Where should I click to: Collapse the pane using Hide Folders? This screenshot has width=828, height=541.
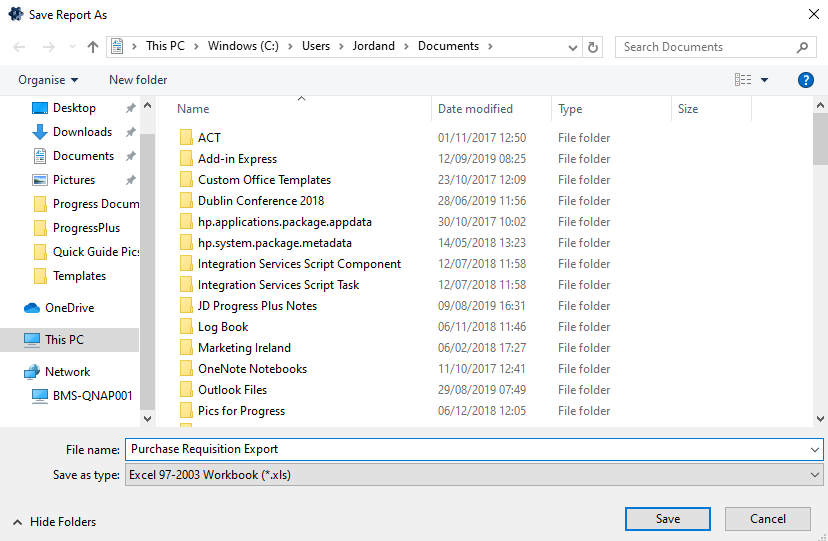tap(55, 522)
